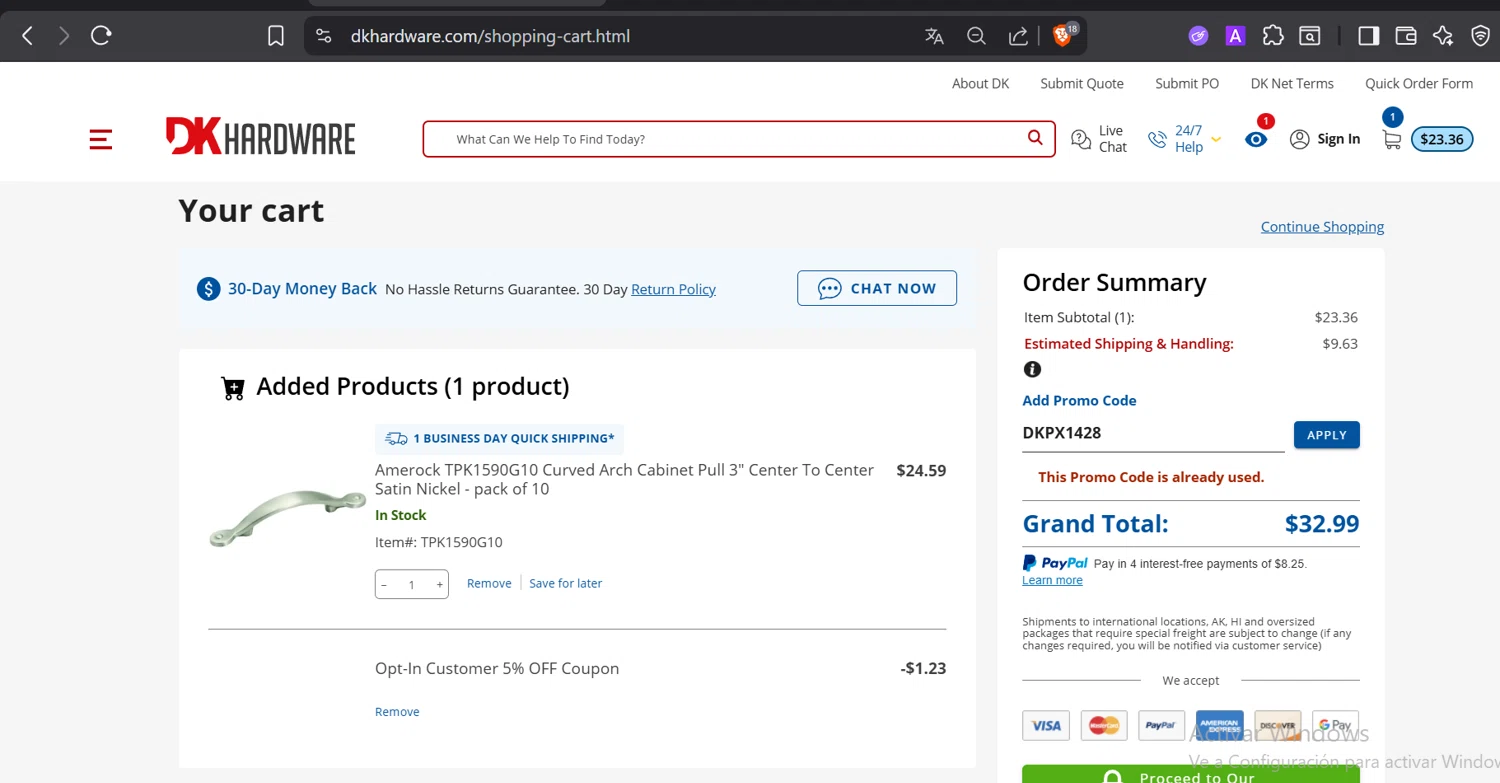
Task: Click the PayPal logo in payment icons row
Action: [x=1162, y=725]
